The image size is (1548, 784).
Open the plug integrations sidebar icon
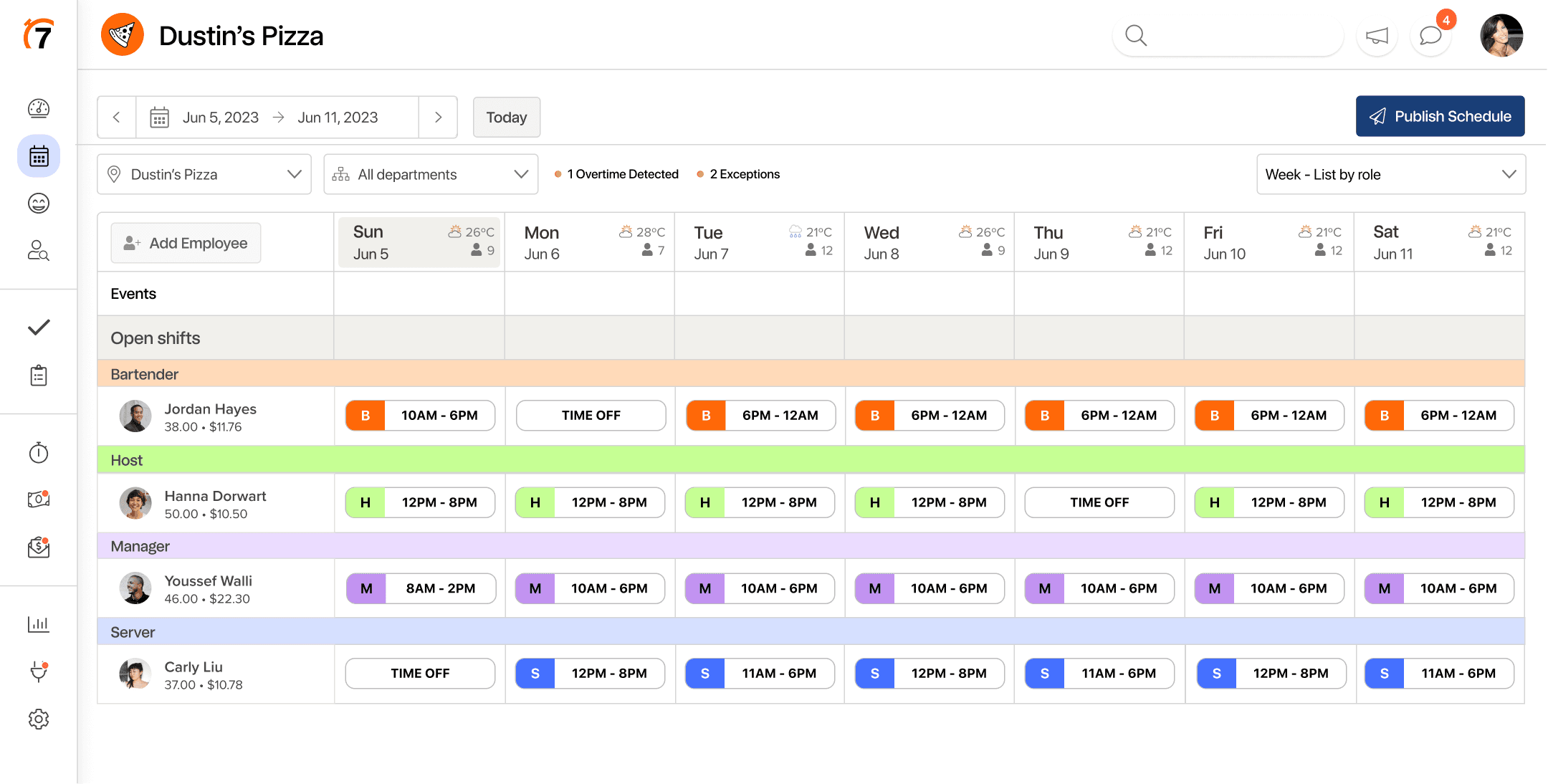(39, 671)
